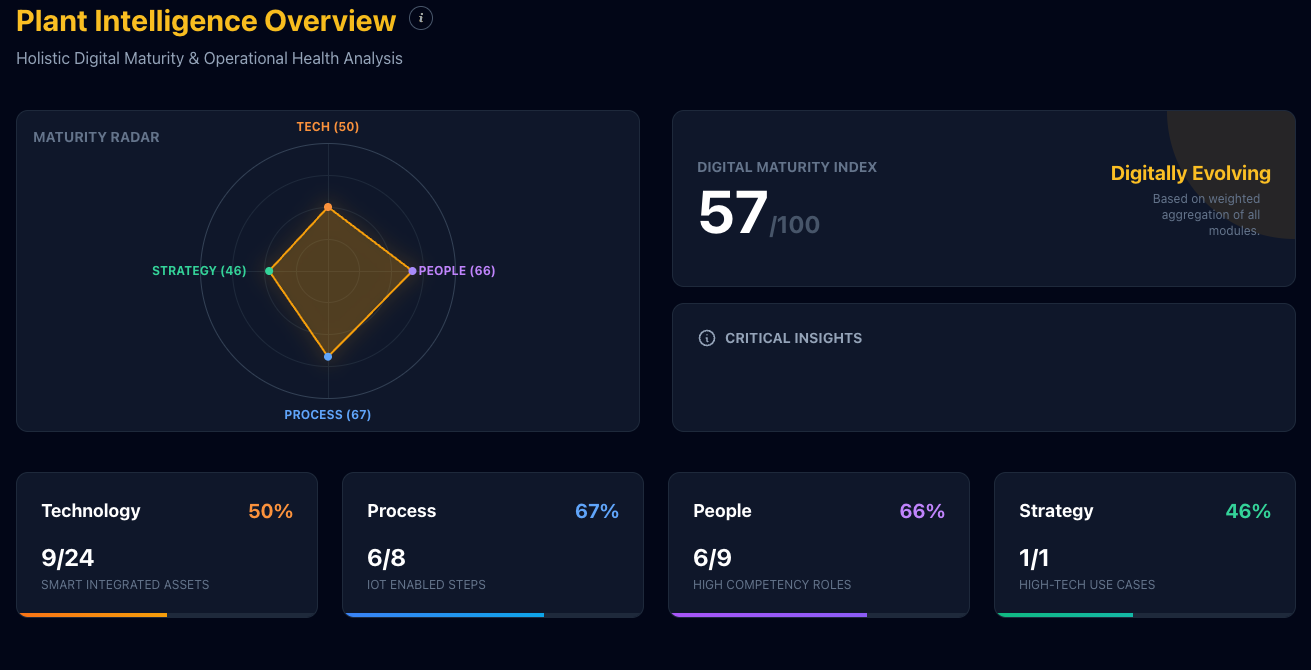Click the Digital Maturity Index score 57

pyautogui.click(x=733, y=213)
